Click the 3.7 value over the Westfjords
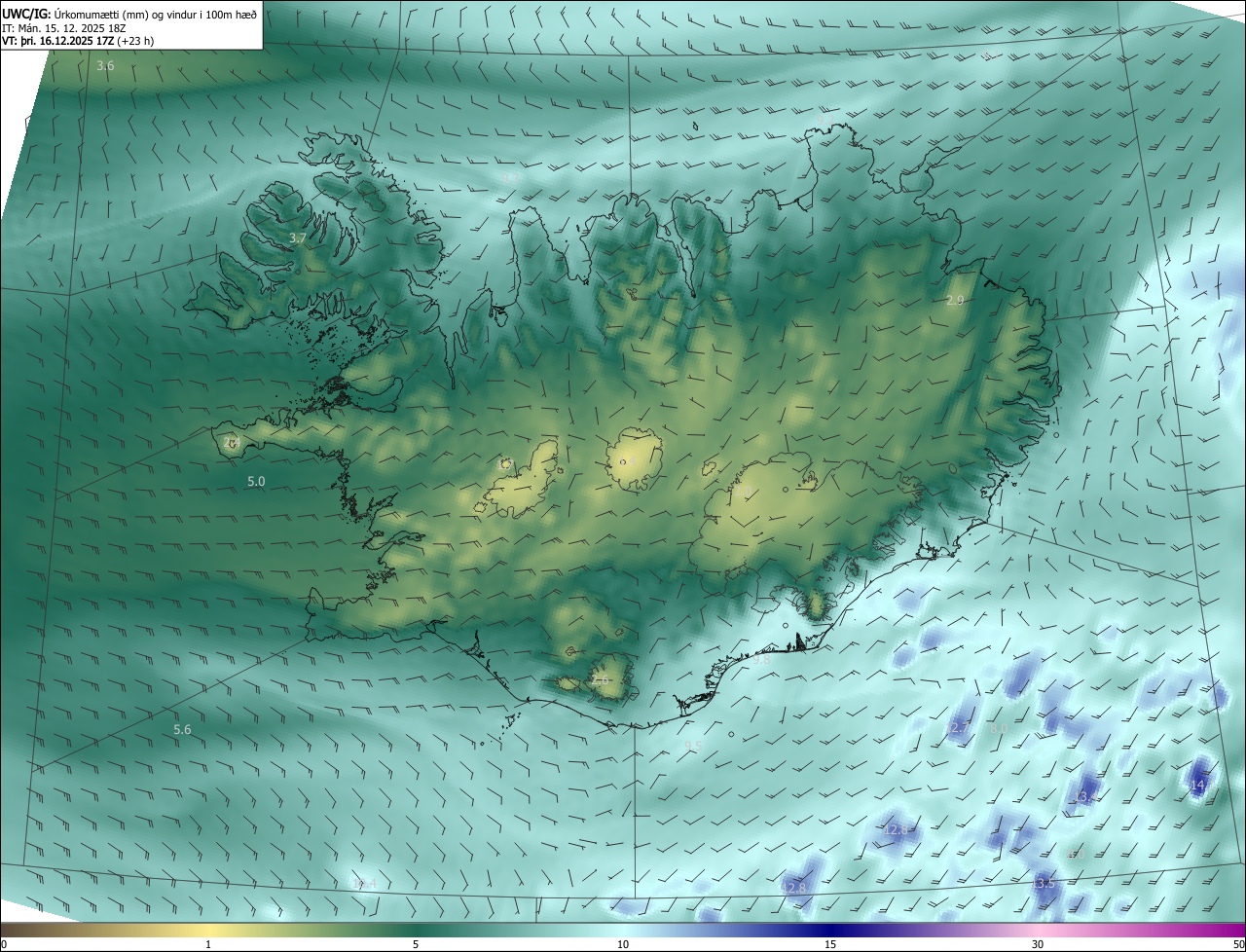The image size is (1246, 952). click(x=298, y=238)
